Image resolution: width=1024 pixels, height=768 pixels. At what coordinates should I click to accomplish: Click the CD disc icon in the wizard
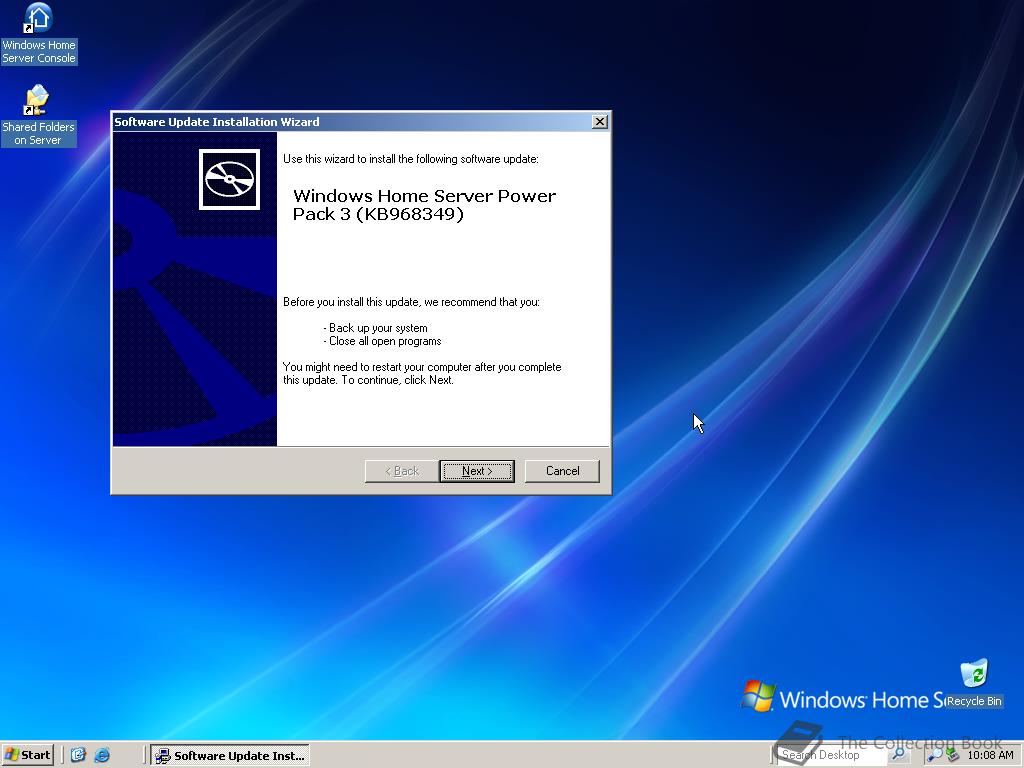coord(229,180)
